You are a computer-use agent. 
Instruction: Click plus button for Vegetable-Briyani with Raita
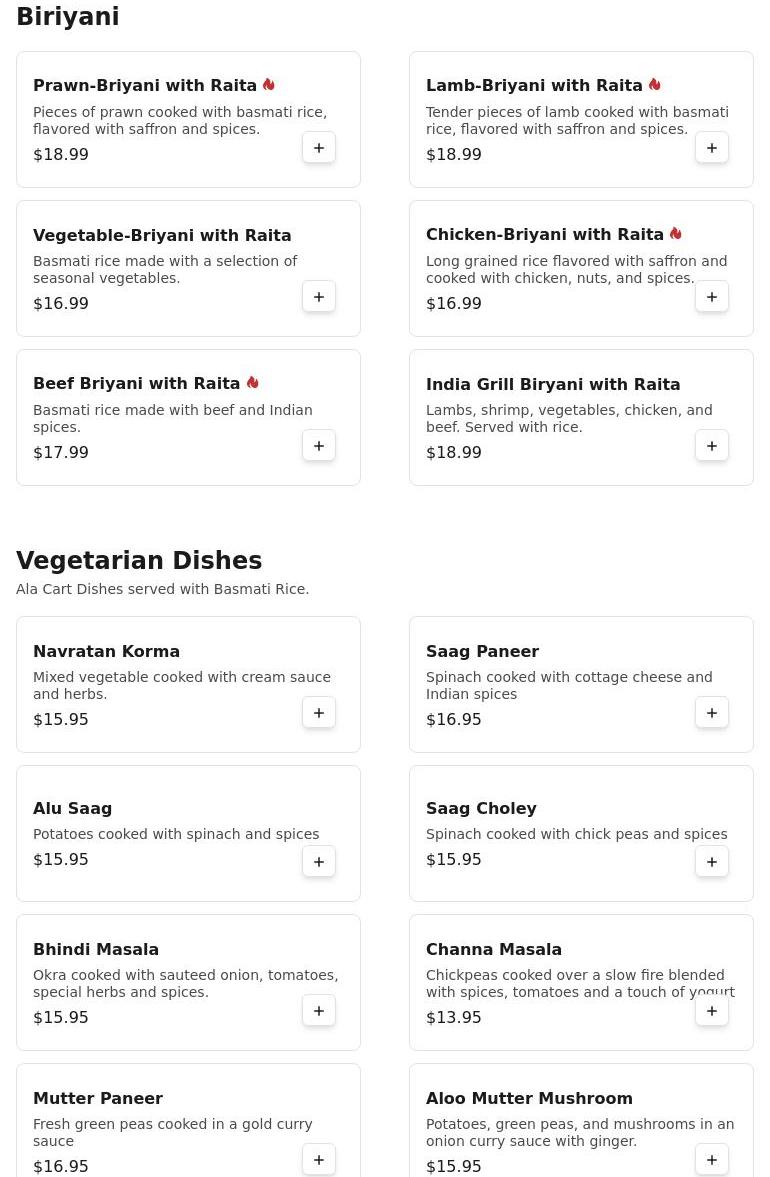(319, 297)
